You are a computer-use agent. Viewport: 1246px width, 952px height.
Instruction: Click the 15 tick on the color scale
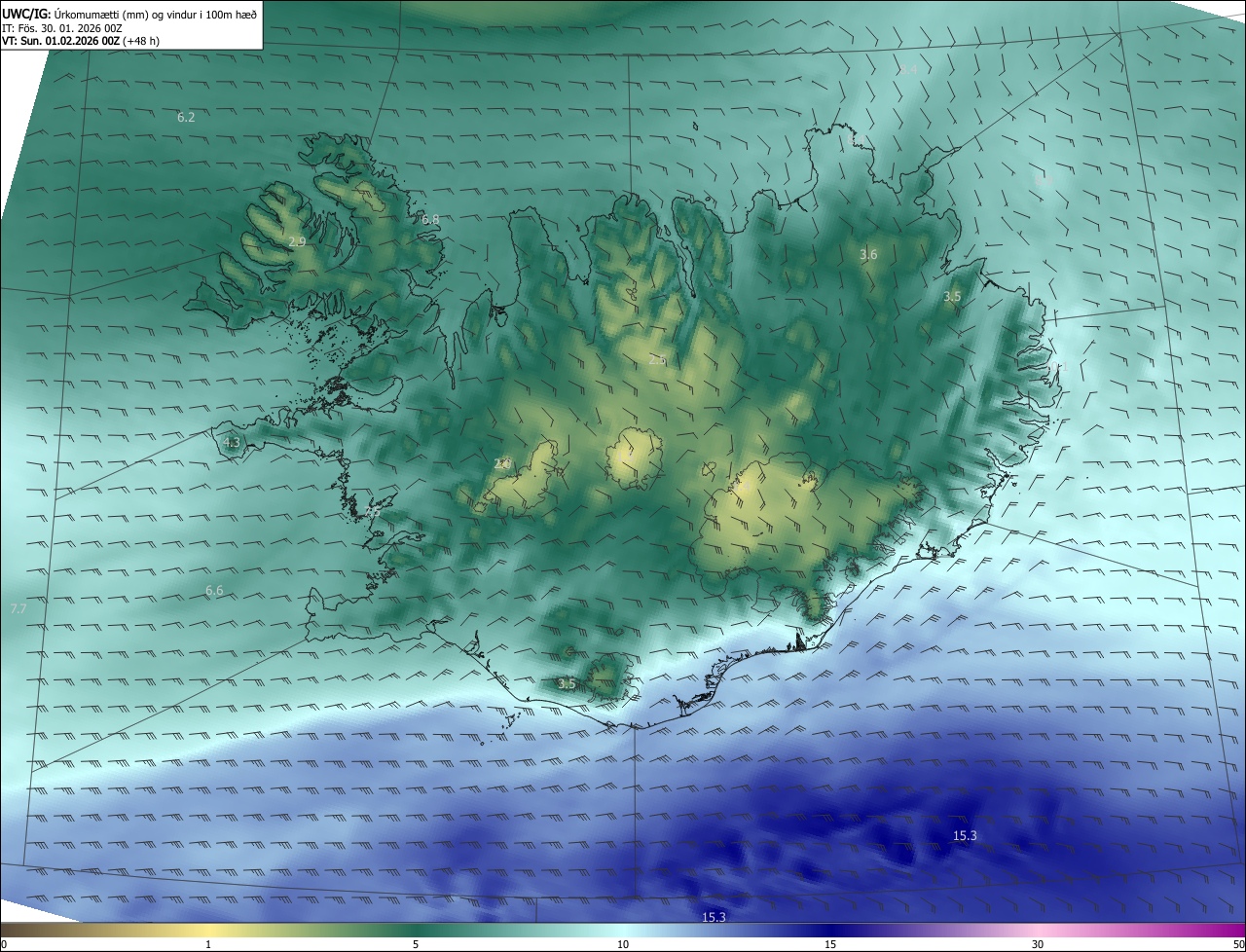[x=830, y=944]
